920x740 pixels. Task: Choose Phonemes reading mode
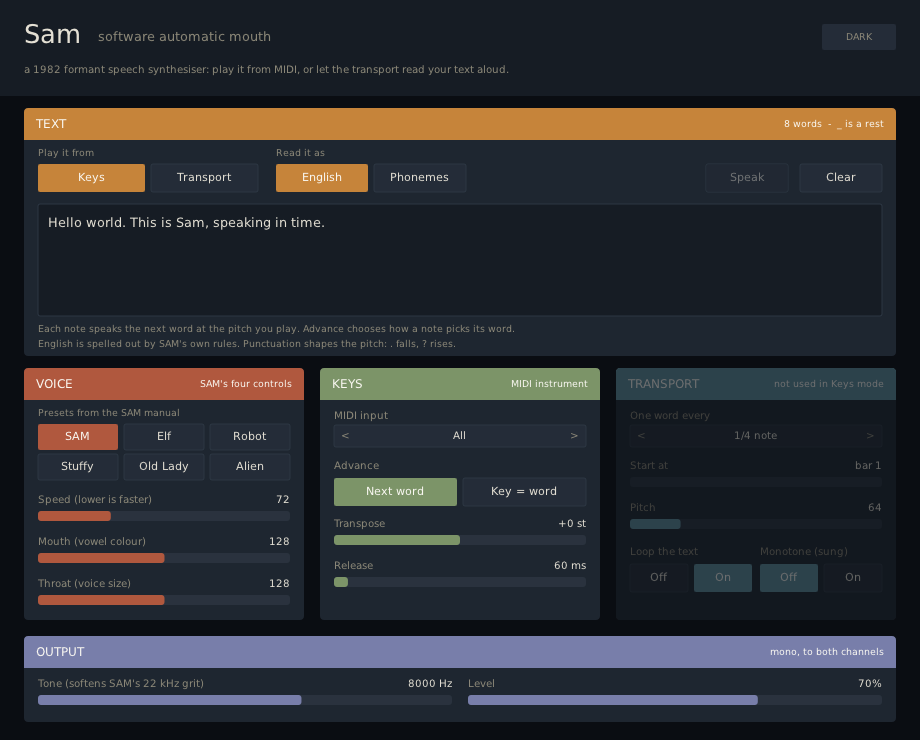coord(420,177)
